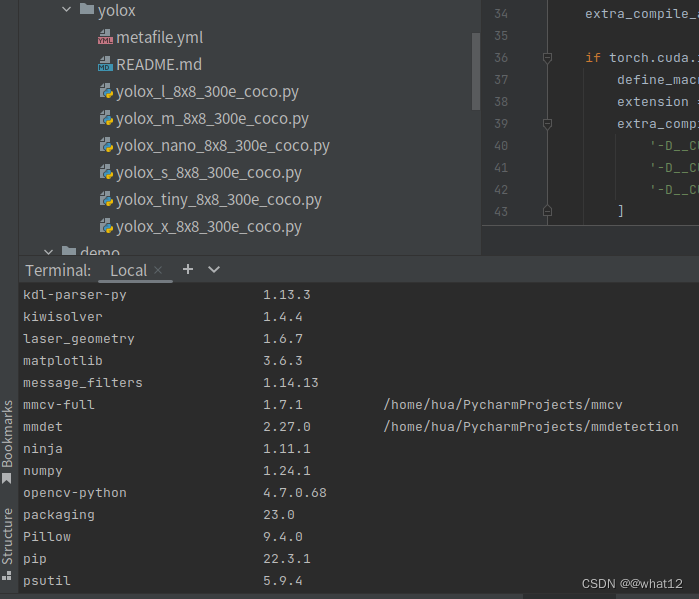Open yolox_tiny_8x8_300e_coco.py file
The height and width of the screenshot is (599, 699).
[x=219, y=200]
